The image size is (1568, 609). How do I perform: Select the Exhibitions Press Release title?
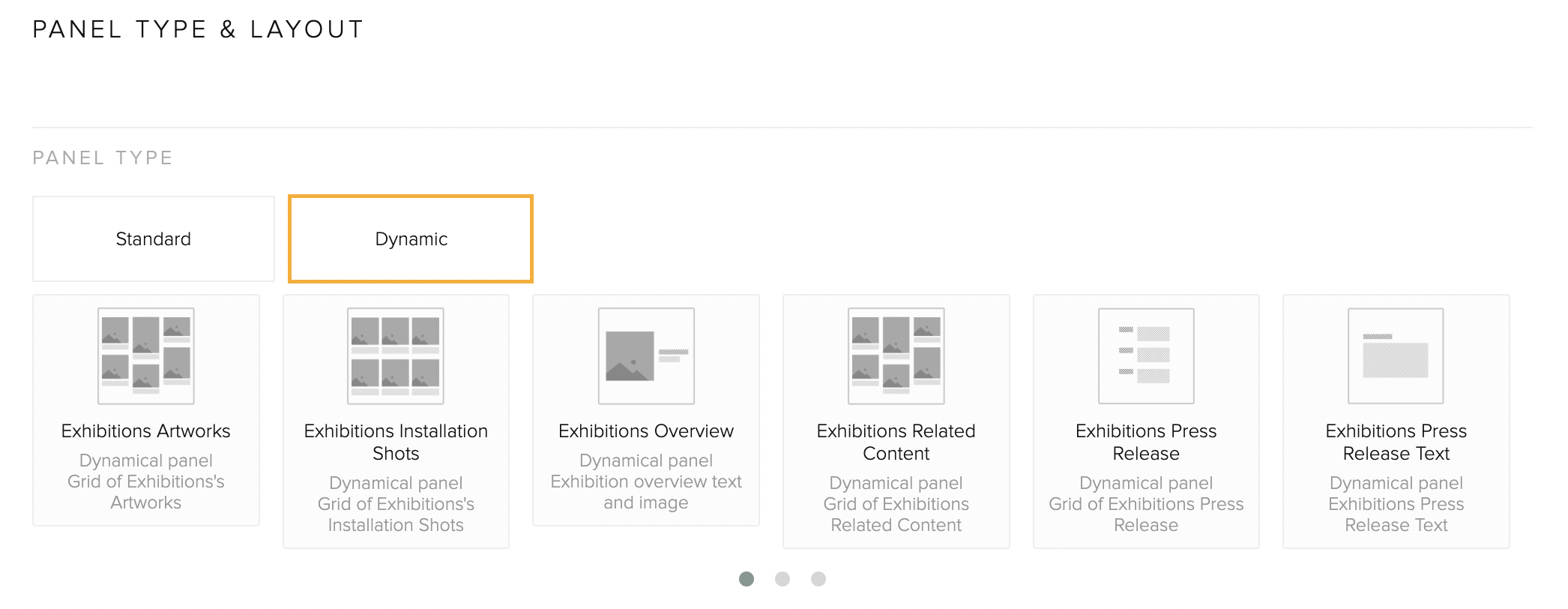(x=1146, y=442)
